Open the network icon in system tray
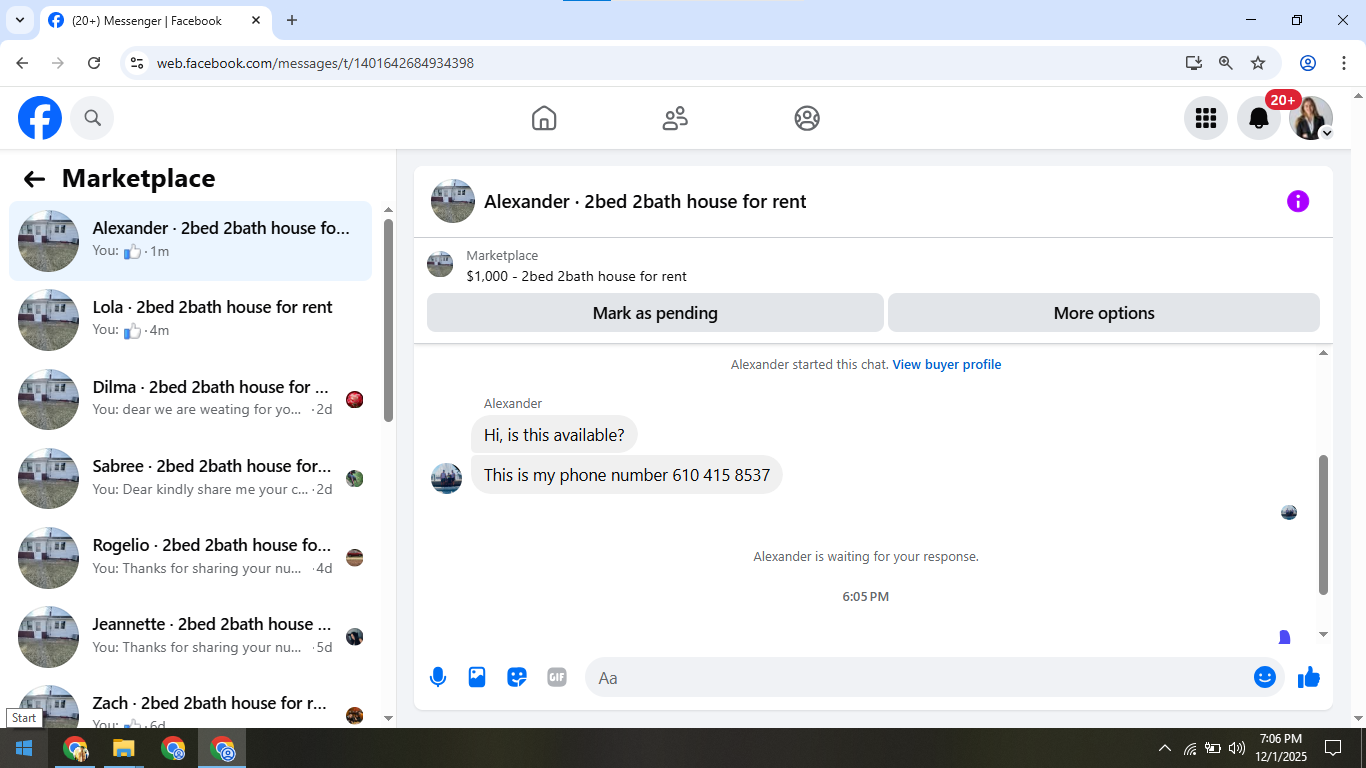 click(1190, 748)
